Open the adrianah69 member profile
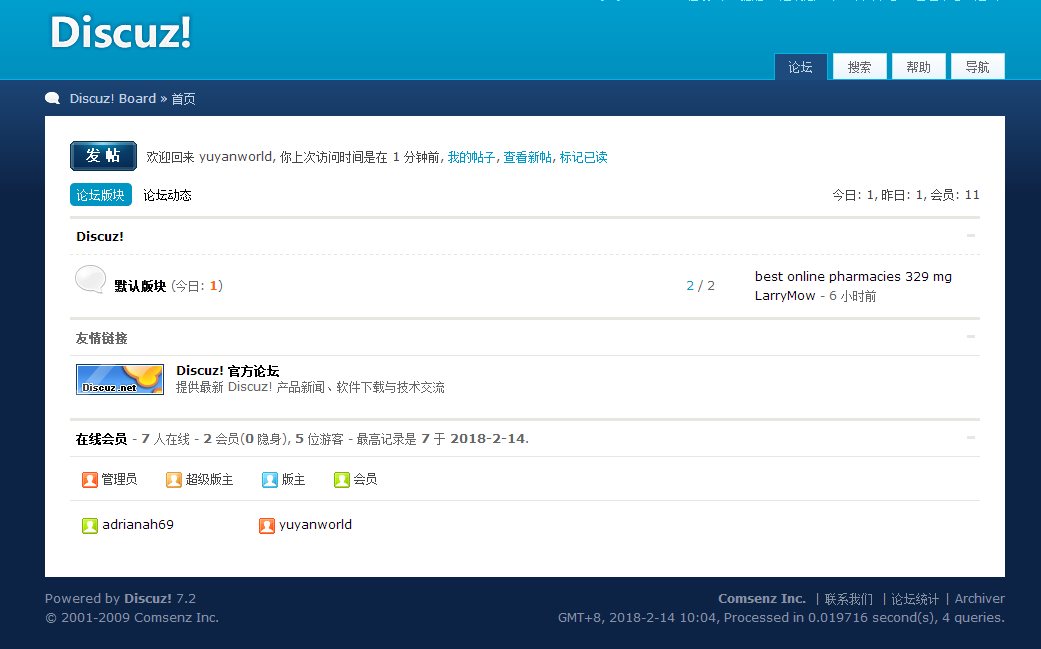This screenshot has height=649, width=1041. [138, 525]
